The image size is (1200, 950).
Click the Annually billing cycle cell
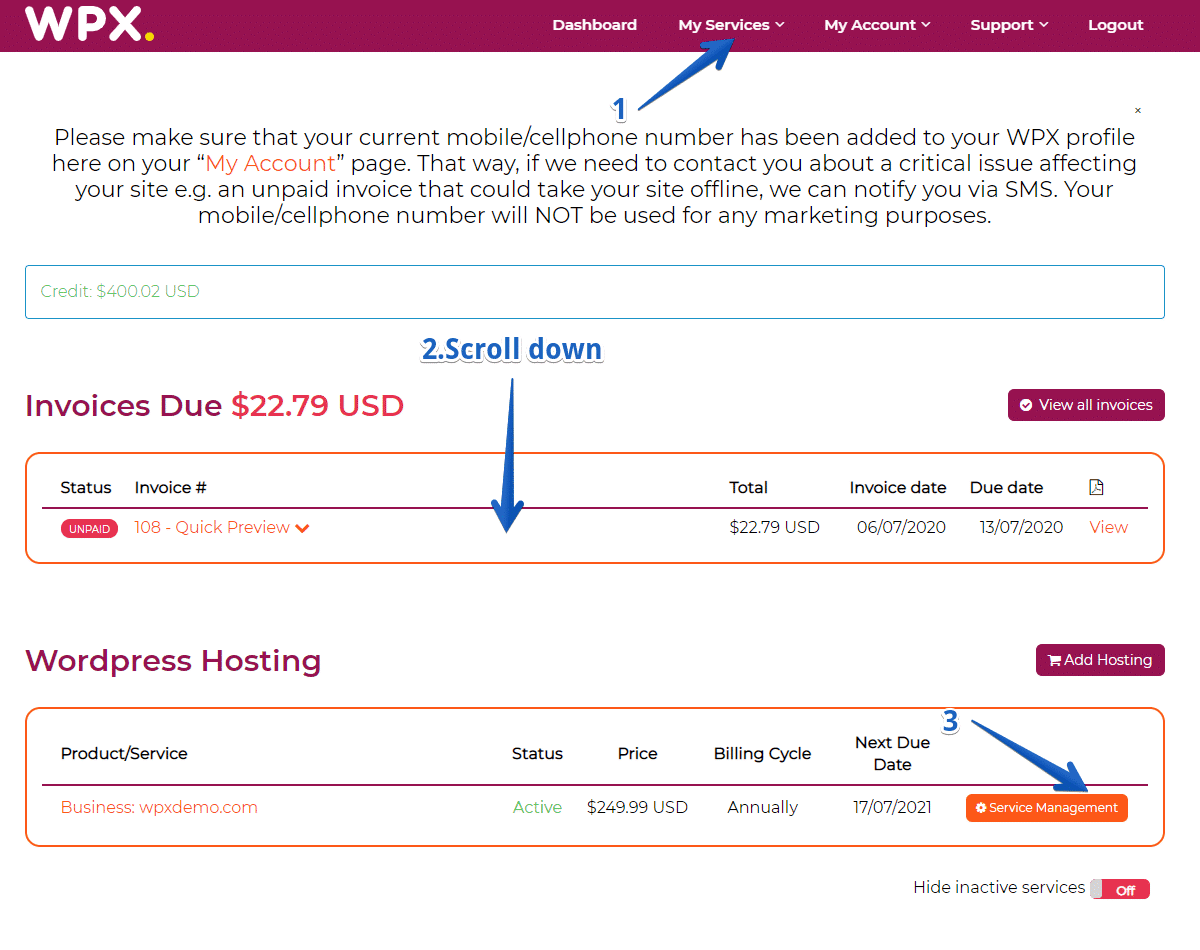point(762,807)
